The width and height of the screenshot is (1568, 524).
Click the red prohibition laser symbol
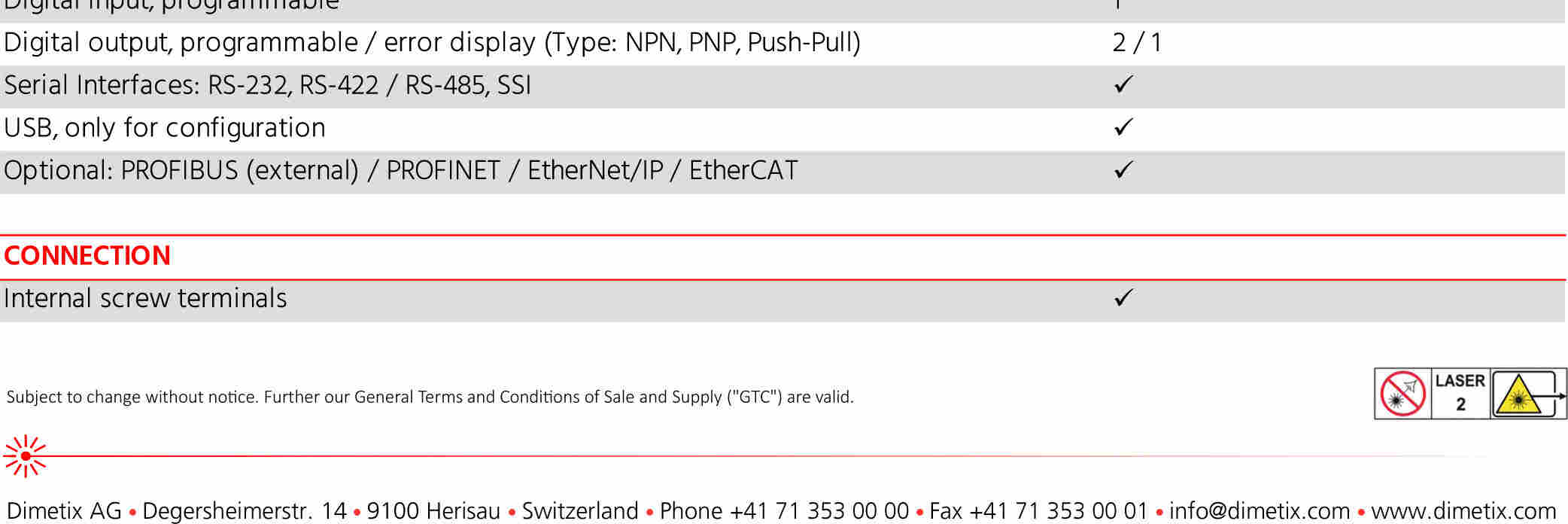tap(1402, 394)
